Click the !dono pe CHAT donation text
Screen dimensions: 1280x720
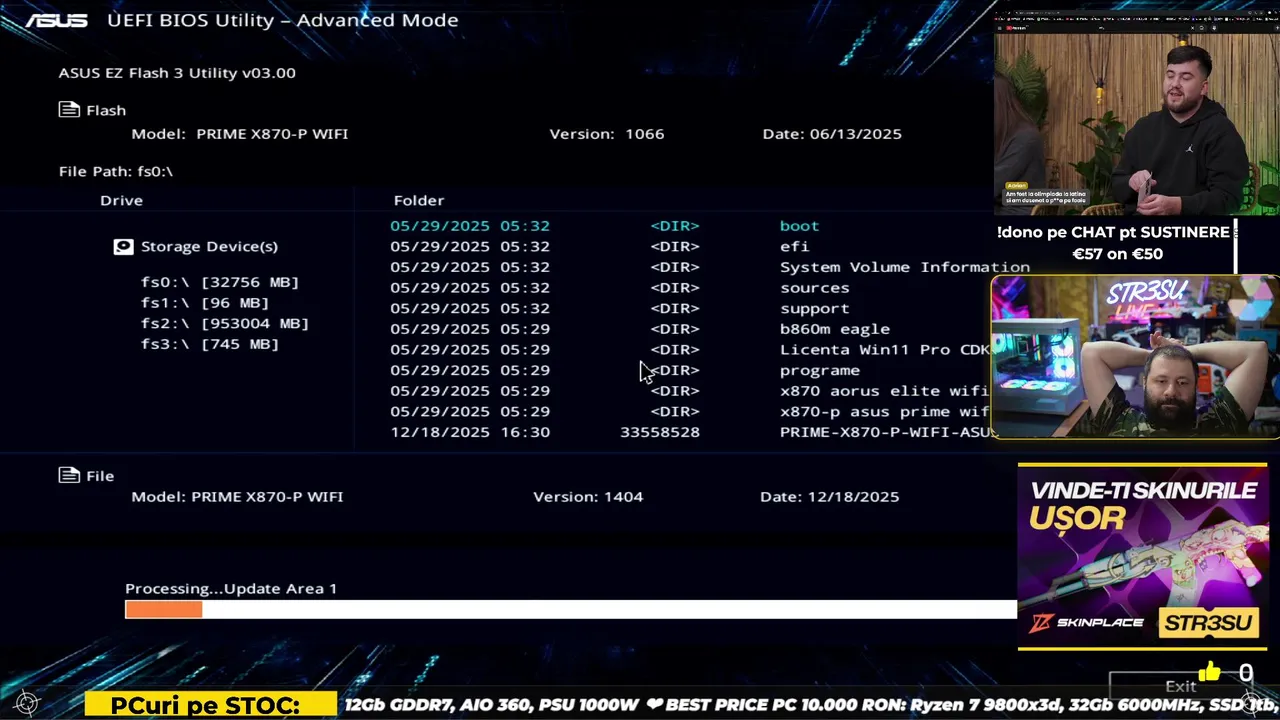tap(1113, 232)
